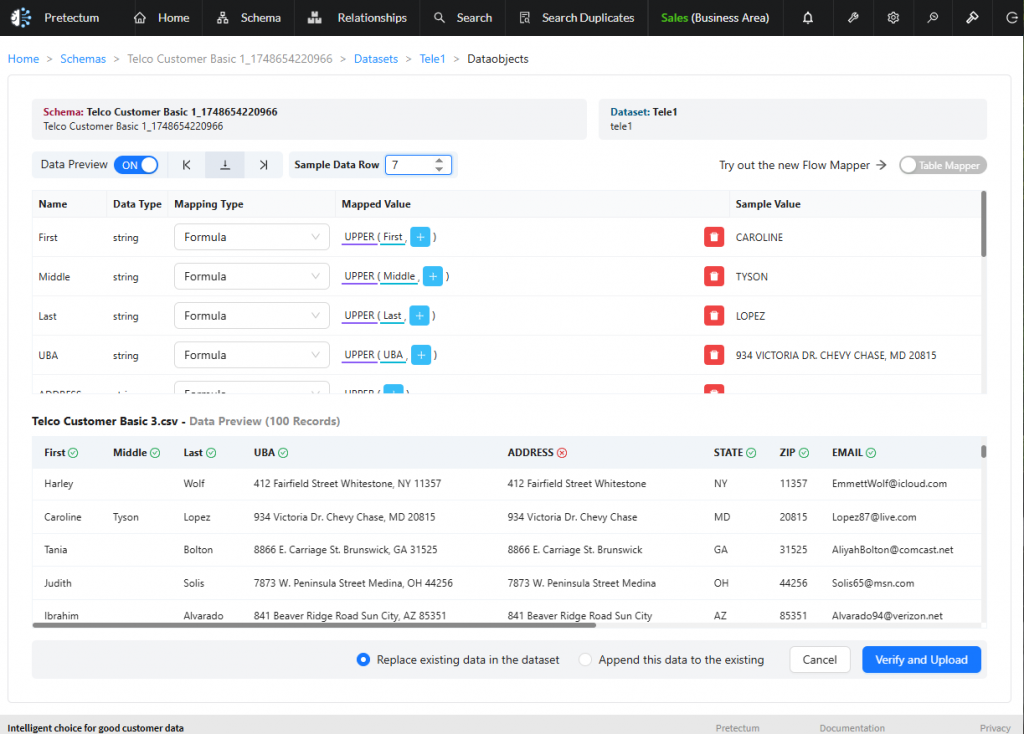Click green check next to Middle column header

click(x=155, y=453)
